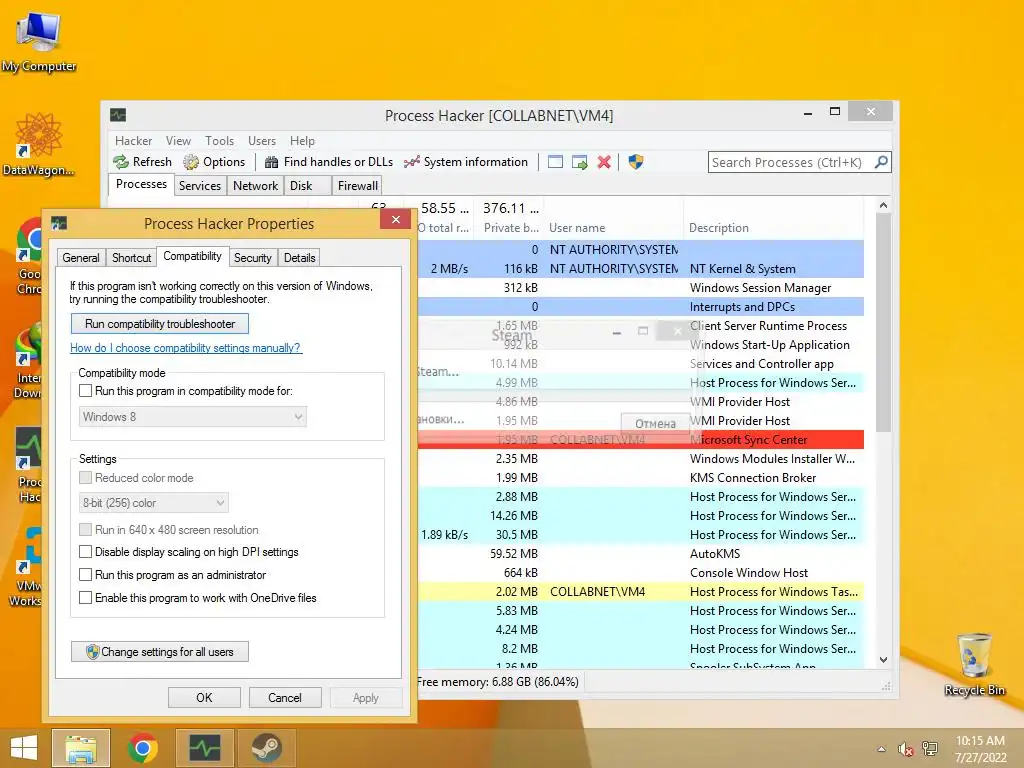Open the General properties tab
This screenshot has height=768, width=1024.
pos(81,258)
